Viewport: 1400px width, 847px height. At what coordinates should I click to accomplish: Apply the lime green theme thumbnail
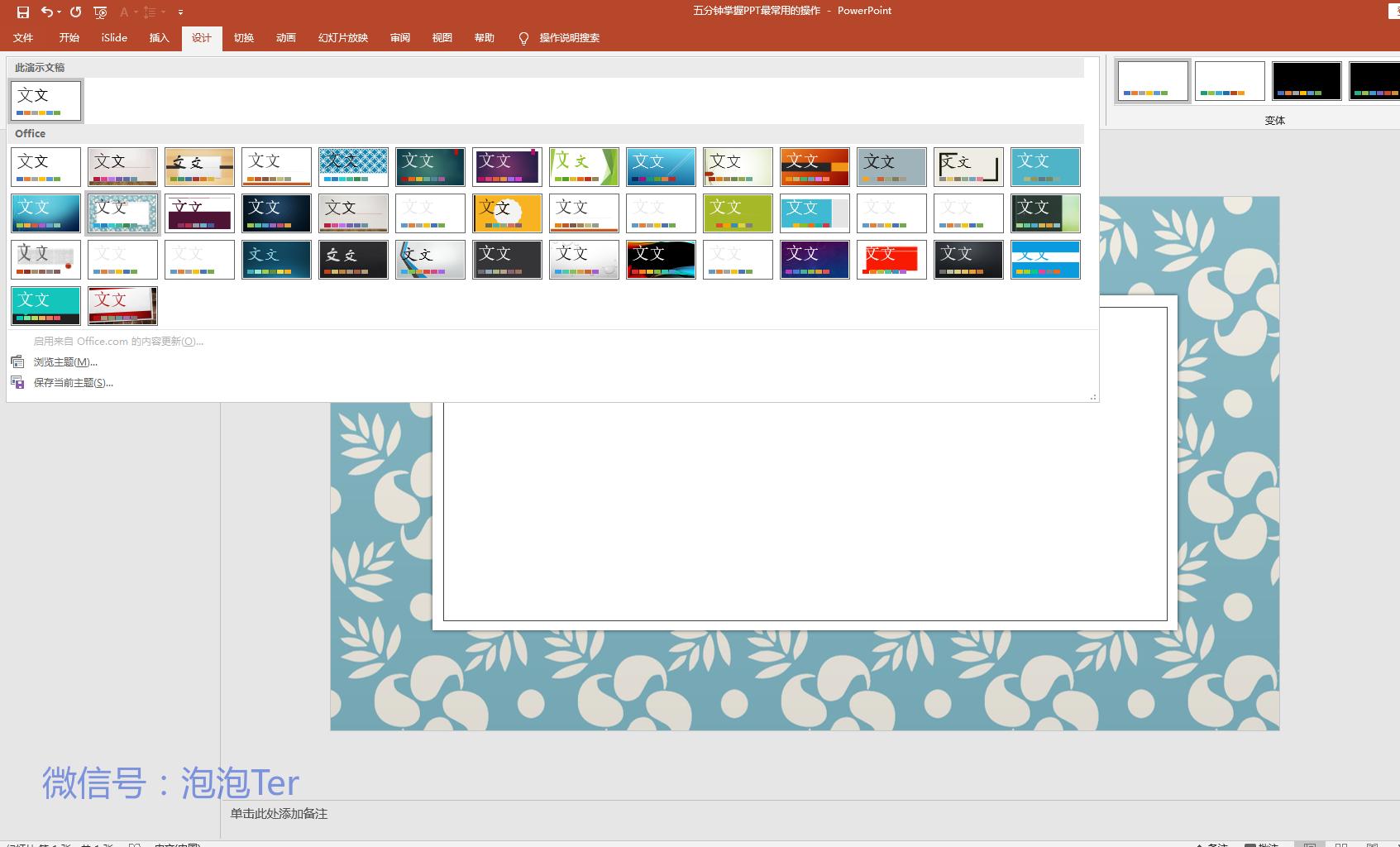point(738,213)
